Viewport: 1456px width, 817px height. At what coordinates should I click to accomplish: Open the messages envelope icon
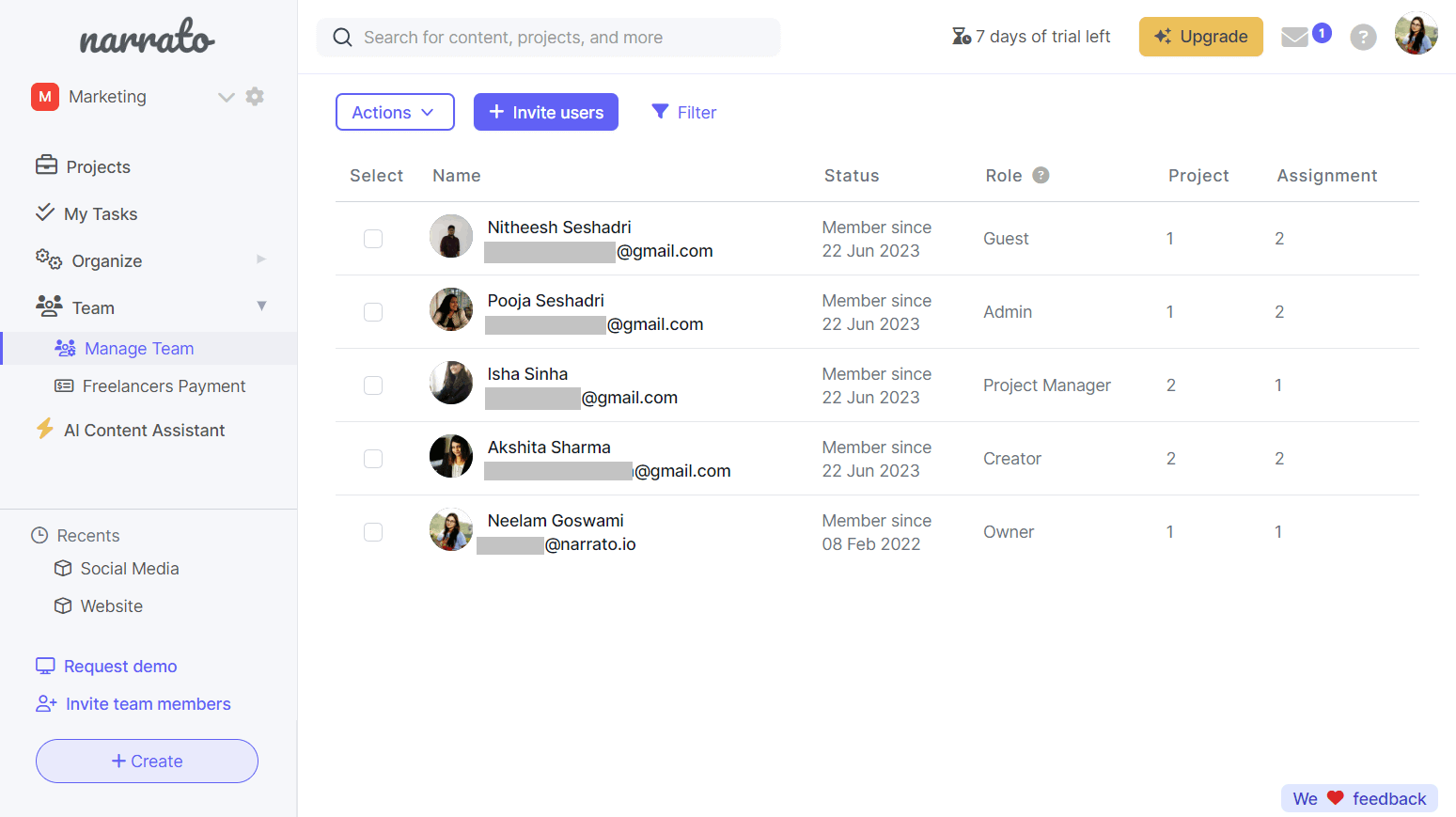coord(1294,37)
